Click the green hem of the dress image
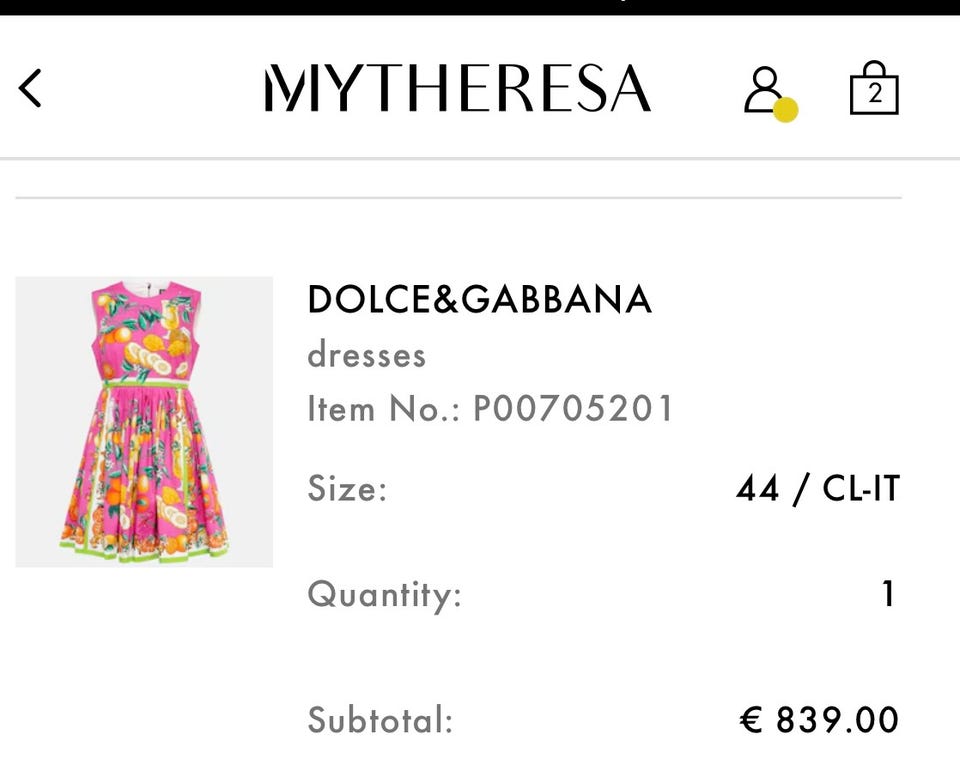The image size is (960, 783). click(144, 551)
